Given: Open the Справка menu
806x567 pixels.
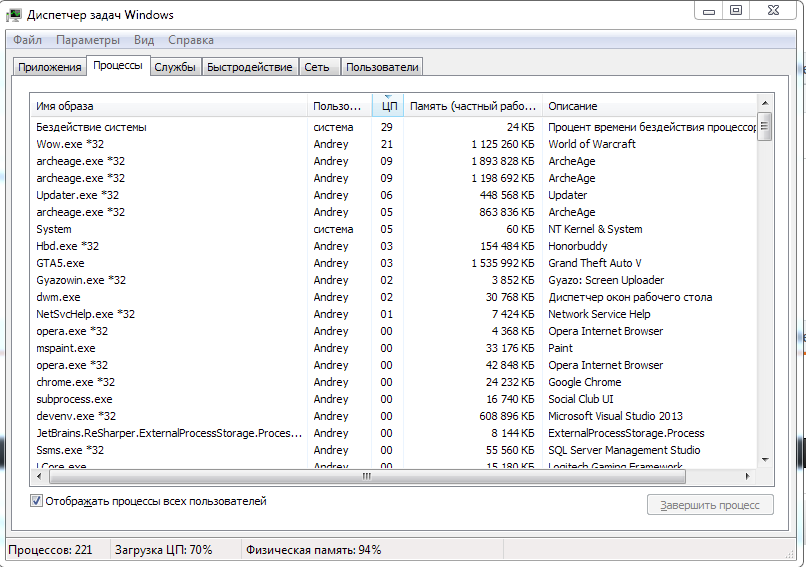Looking at the screenshot, I should point(191,40).
